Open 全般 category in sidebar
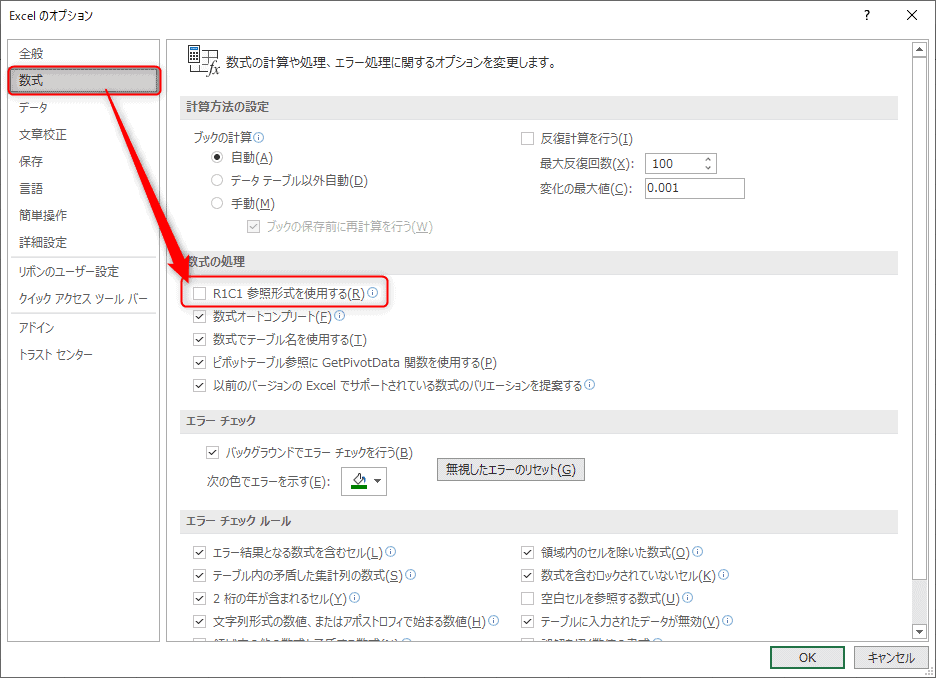 pyautogui.click(x=84, y=54)
